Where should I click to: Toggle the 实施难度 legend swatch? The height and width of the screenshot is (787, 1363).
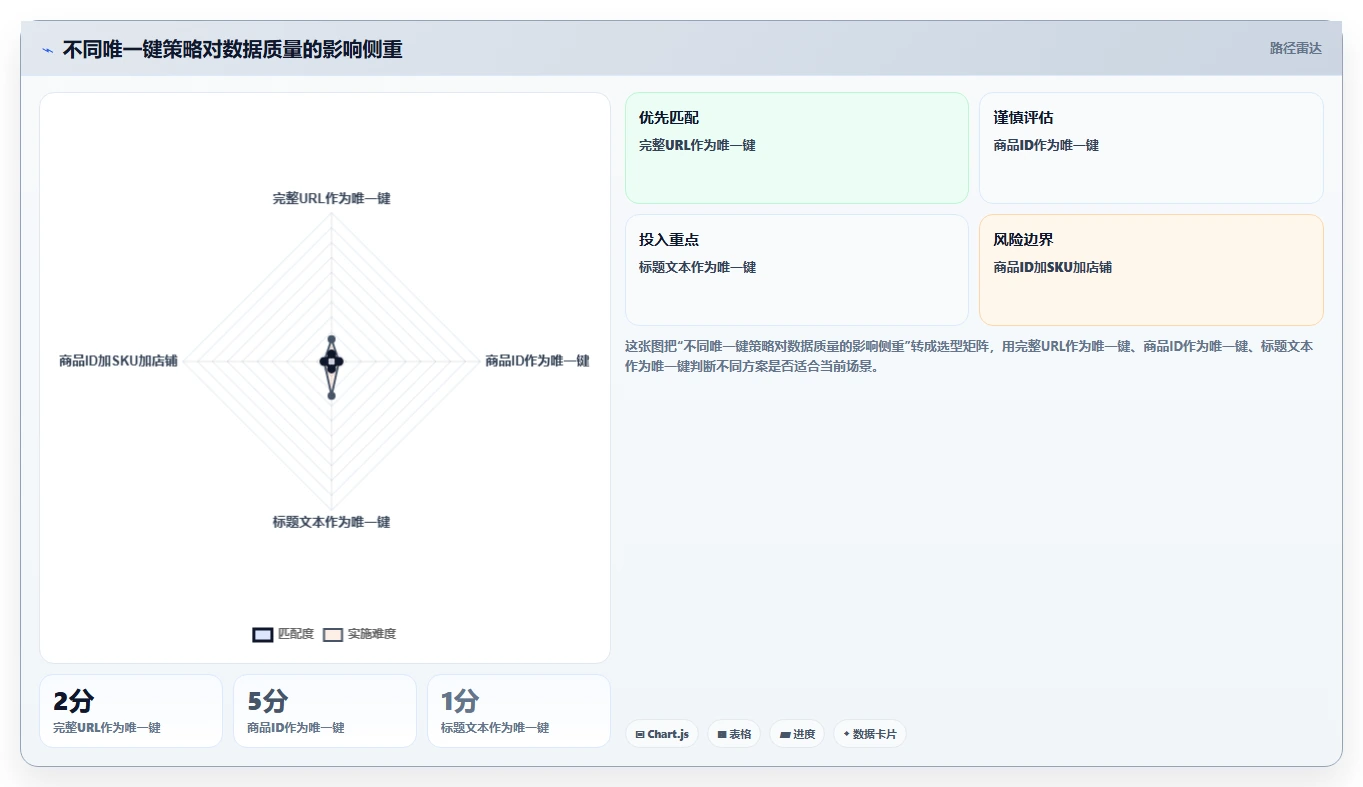tap(333, 634)
